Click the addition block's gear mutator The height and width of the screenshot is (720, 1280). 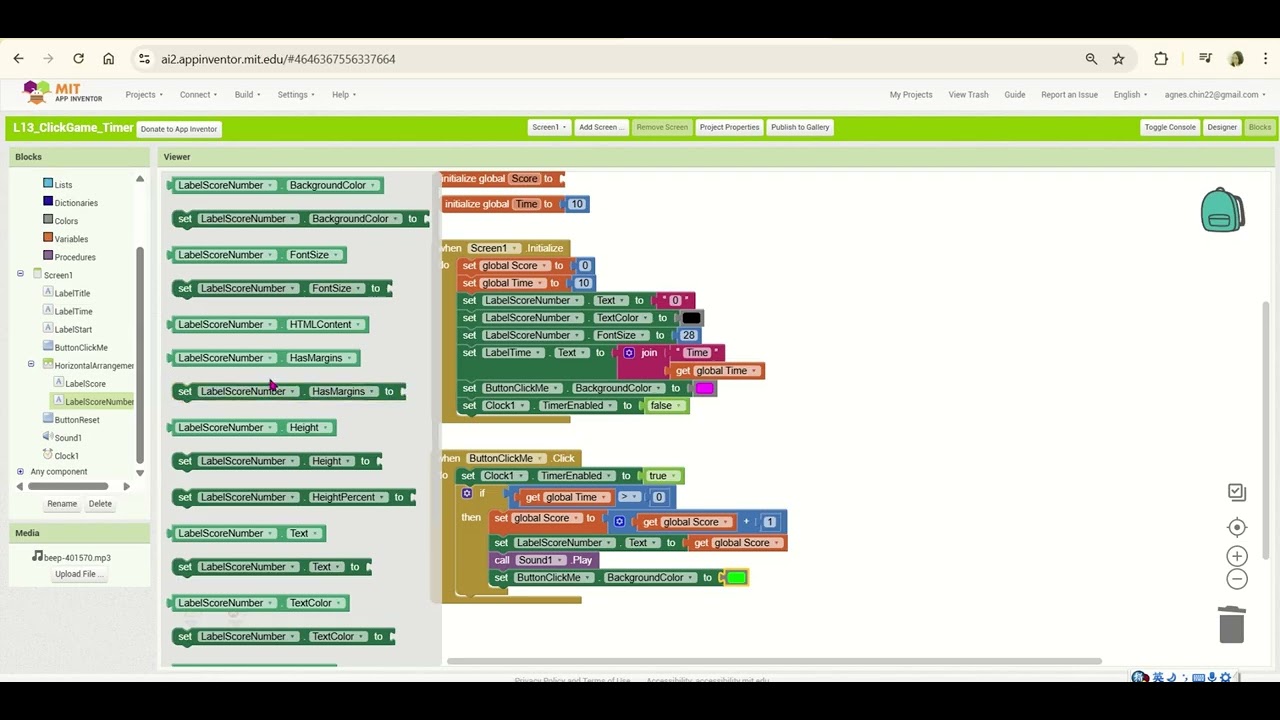pyautogui.click(x=619, y=522)
